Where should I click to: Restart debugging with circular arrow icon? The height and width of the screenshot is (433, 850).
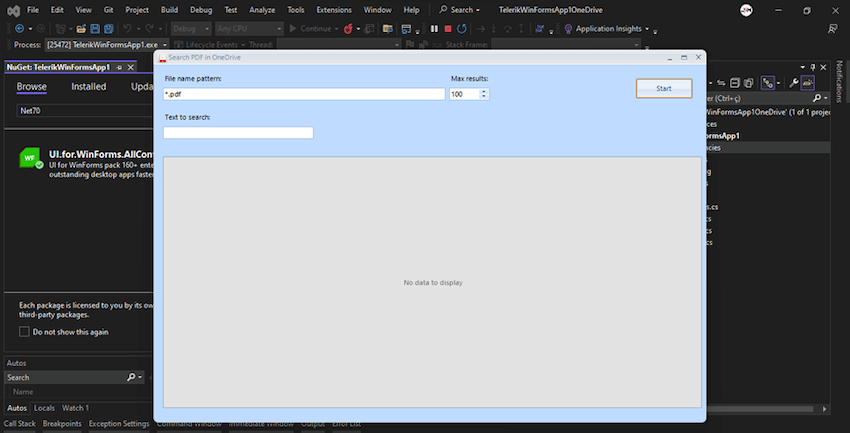click(x=461, y=29)
